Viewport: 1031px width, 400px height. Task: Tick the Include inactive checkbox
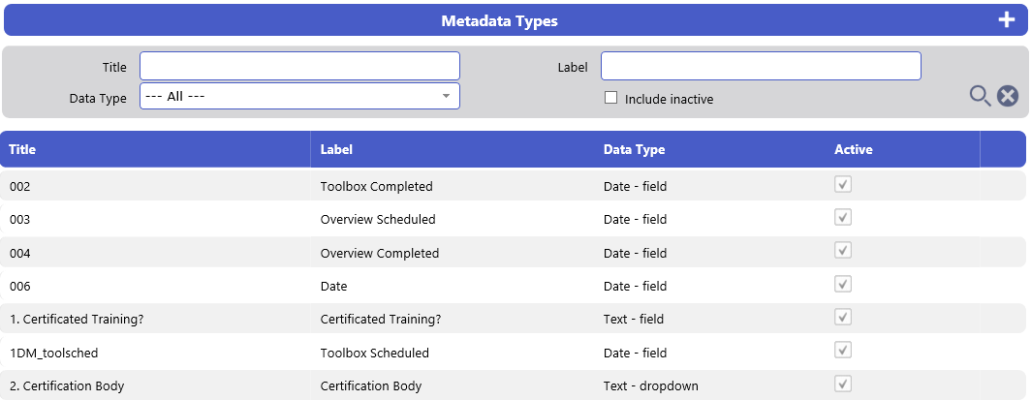tap(611, 97)
